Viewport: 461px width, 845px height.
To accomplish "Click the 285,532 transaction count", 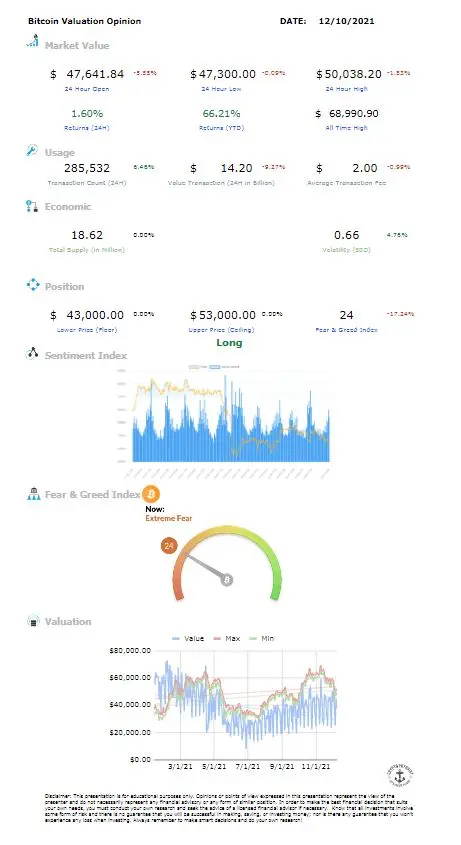I will tap(87, 168).
